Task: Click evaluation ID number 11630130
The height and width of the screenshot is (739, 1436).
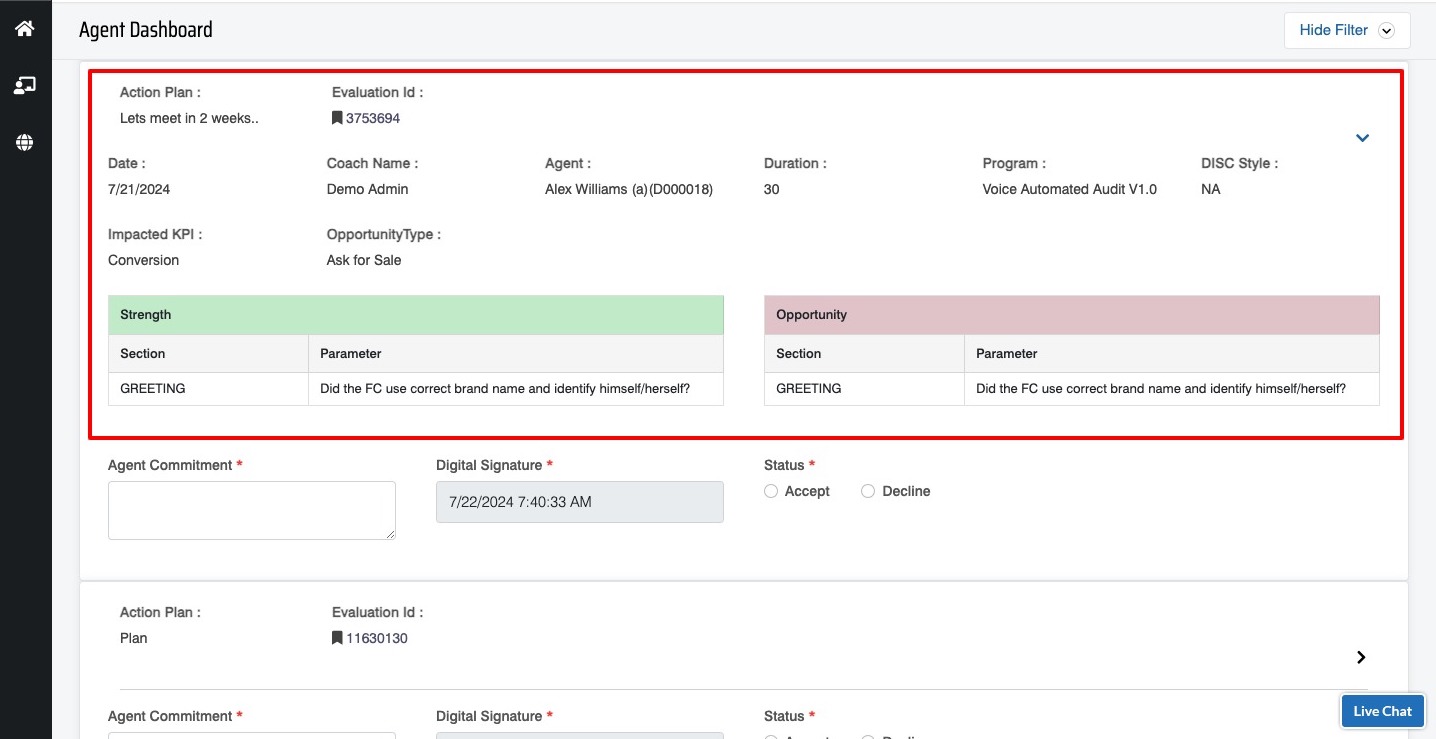Action: (377, 638)
